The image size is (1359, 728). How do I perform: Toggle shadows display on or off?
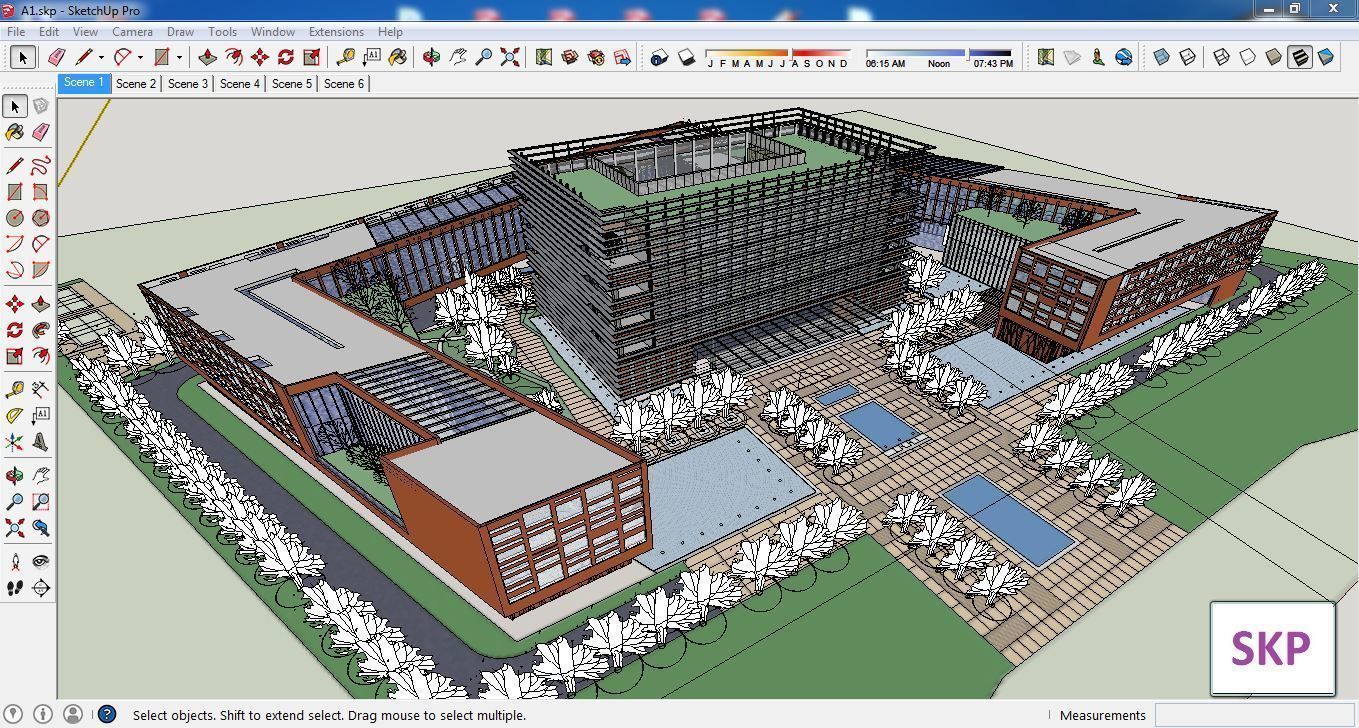pos(686,57)
